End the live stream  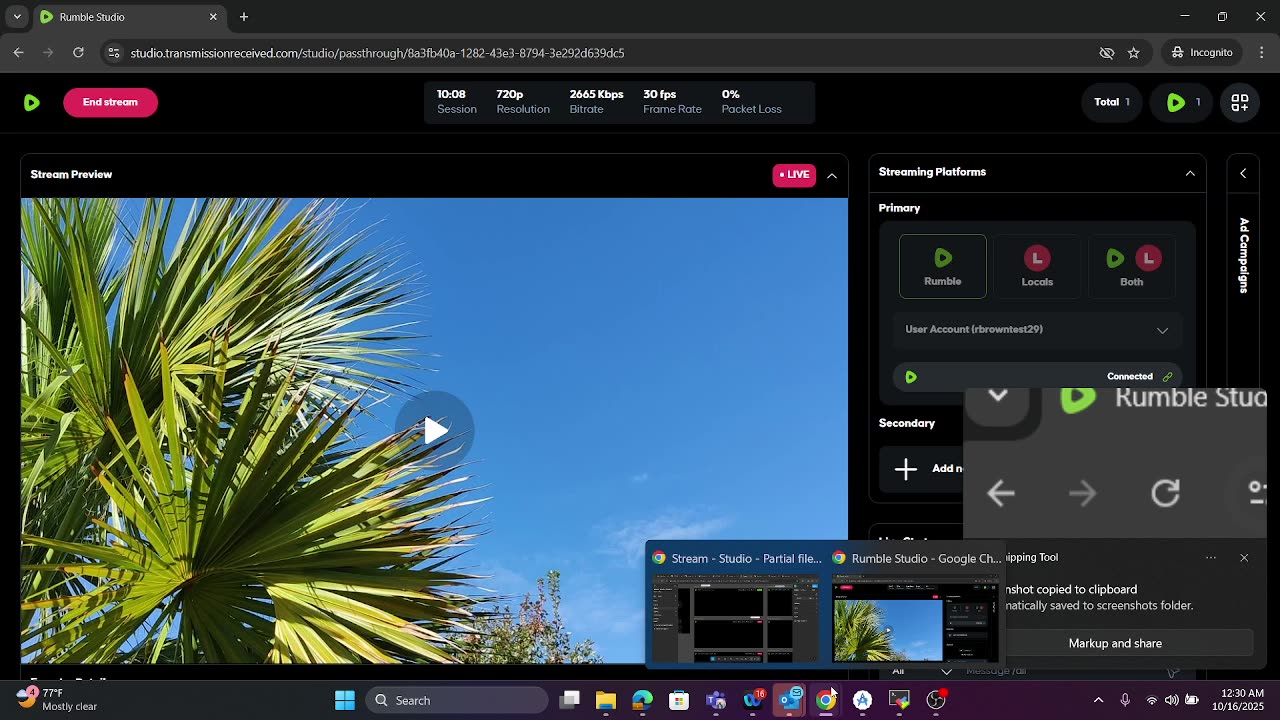tap(110, 102)
